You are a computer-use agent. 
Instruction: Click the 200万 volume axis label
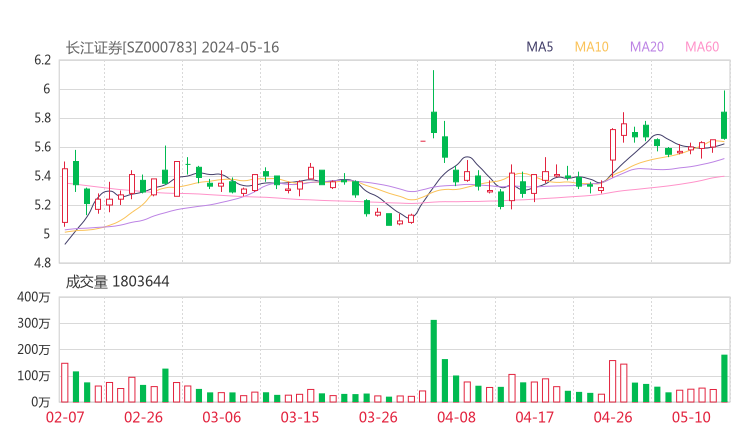click(34, 350)
